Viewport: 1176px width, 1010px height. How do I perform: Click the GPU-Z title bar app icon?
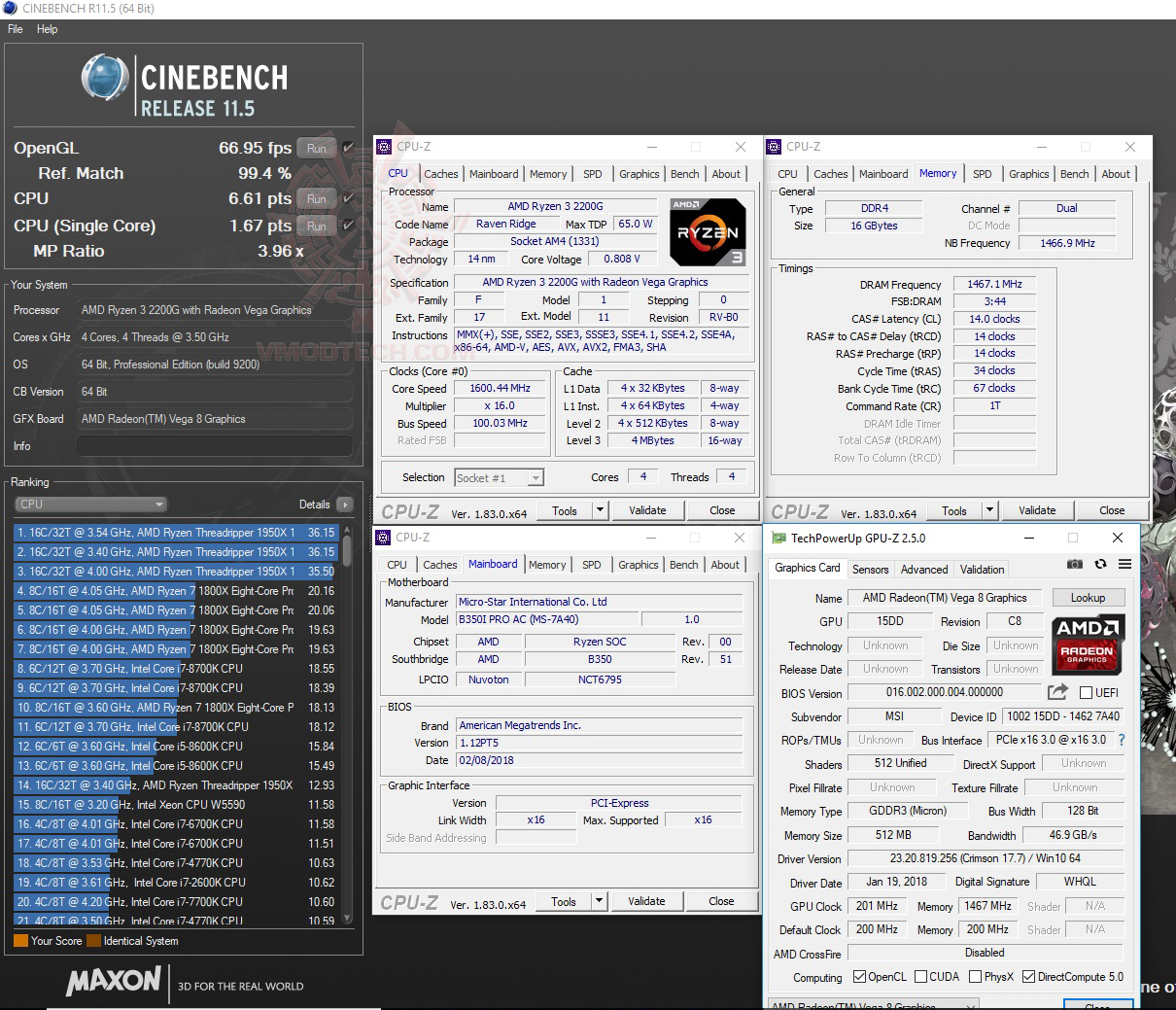coord(778,538)
